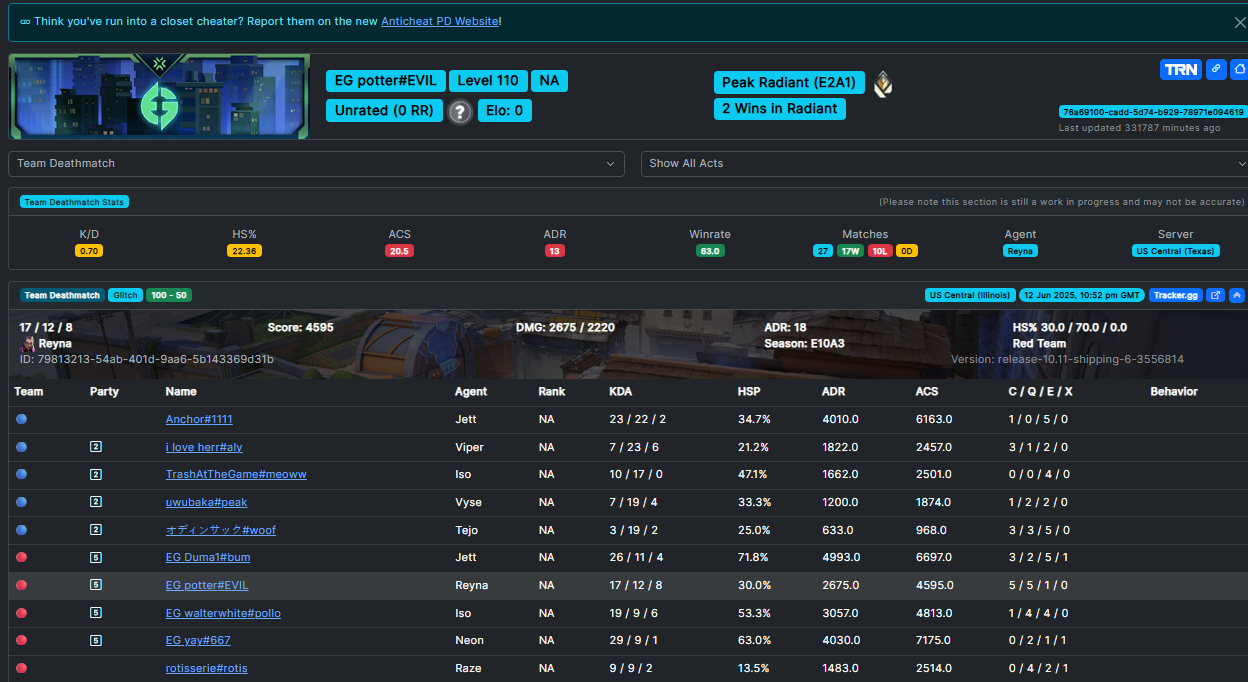
Task: Open EG walterwhite#pollo player profile
Action: (223, 613)
